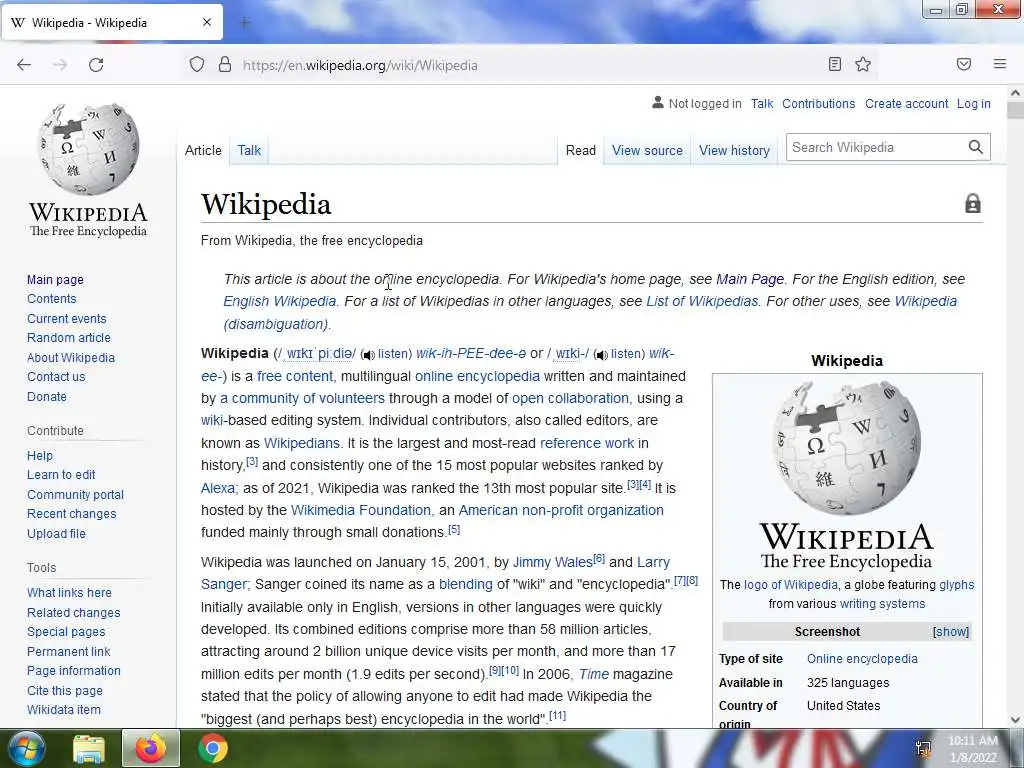Open Current events in sidebar
Image resolution: width=1024 pixels, height=768 pixels.
click(x=66, y=318)
